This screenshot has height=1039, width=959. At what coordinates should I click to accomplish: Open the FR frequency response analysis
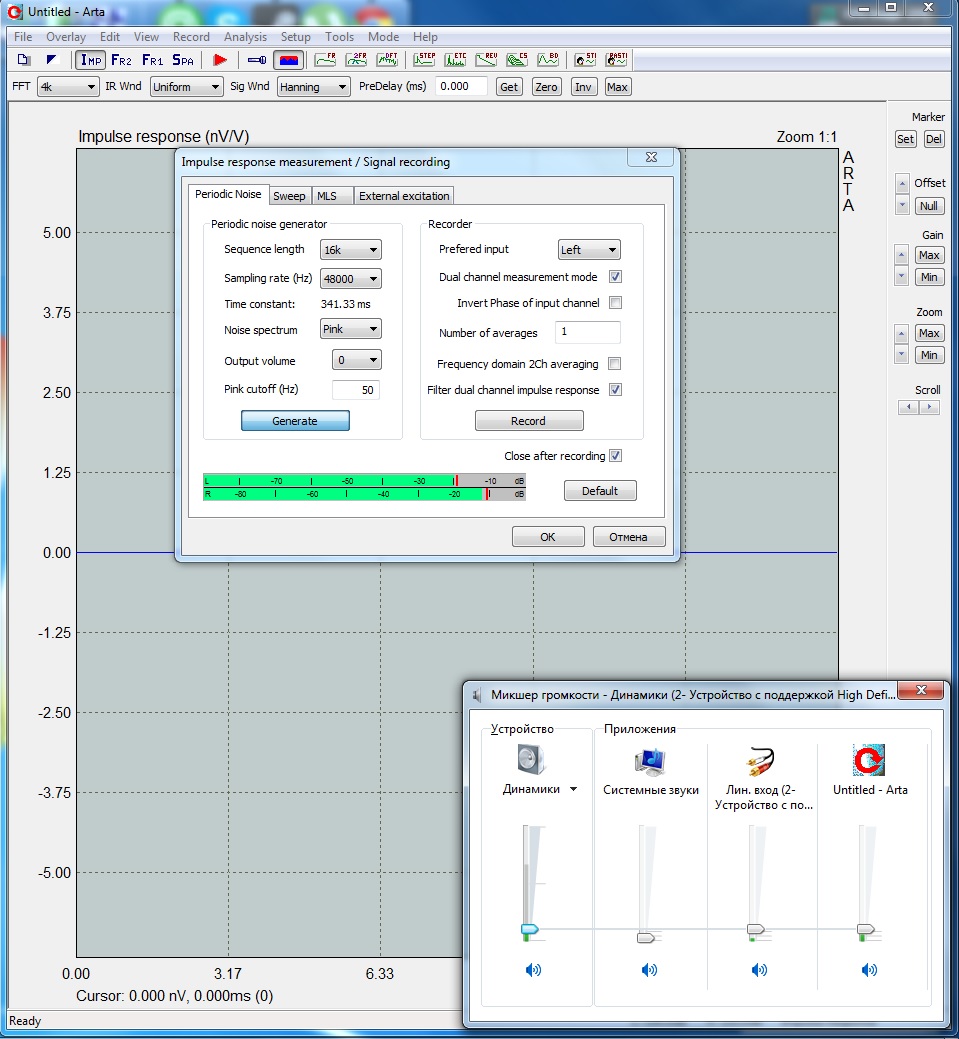coord(325,60)
